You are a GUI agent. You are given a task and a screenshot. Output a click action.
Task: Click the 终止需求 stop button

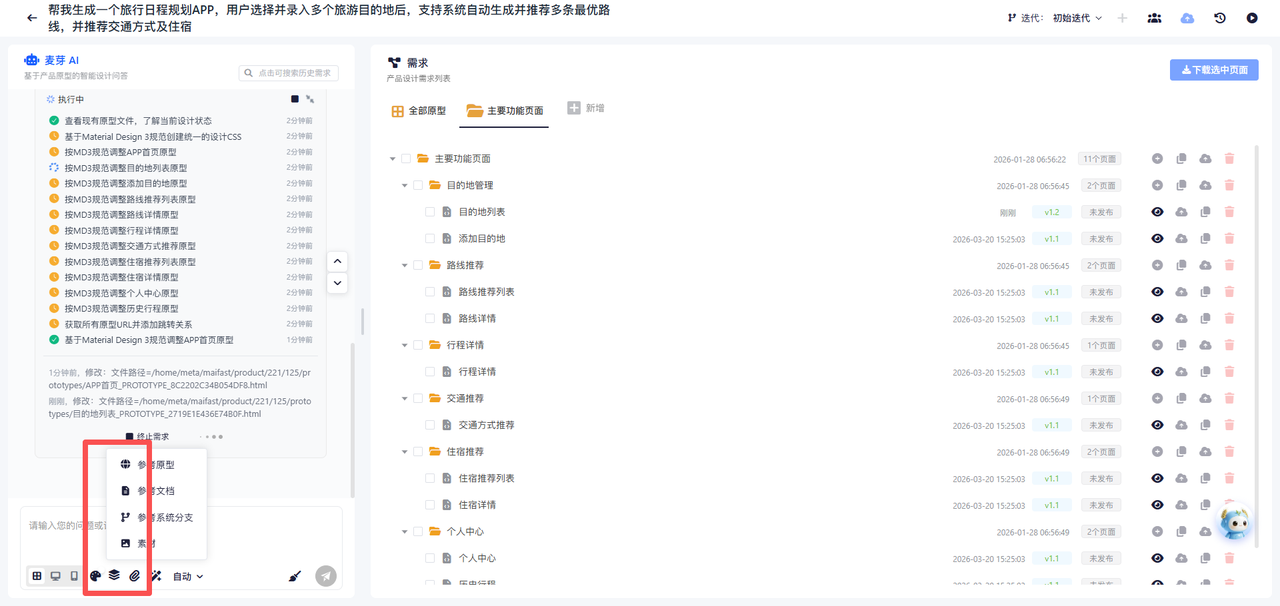coord(147,437)
